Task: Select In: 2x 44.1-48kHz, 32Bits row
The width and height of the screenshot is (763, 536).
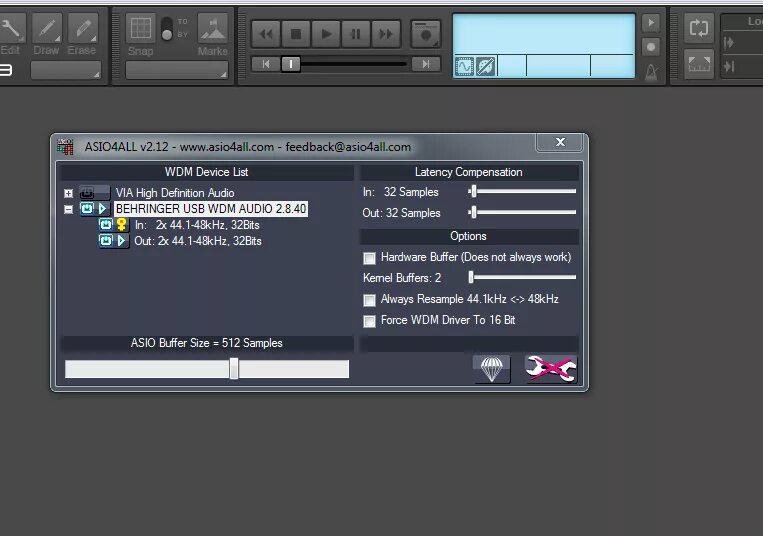Action: 197,225
